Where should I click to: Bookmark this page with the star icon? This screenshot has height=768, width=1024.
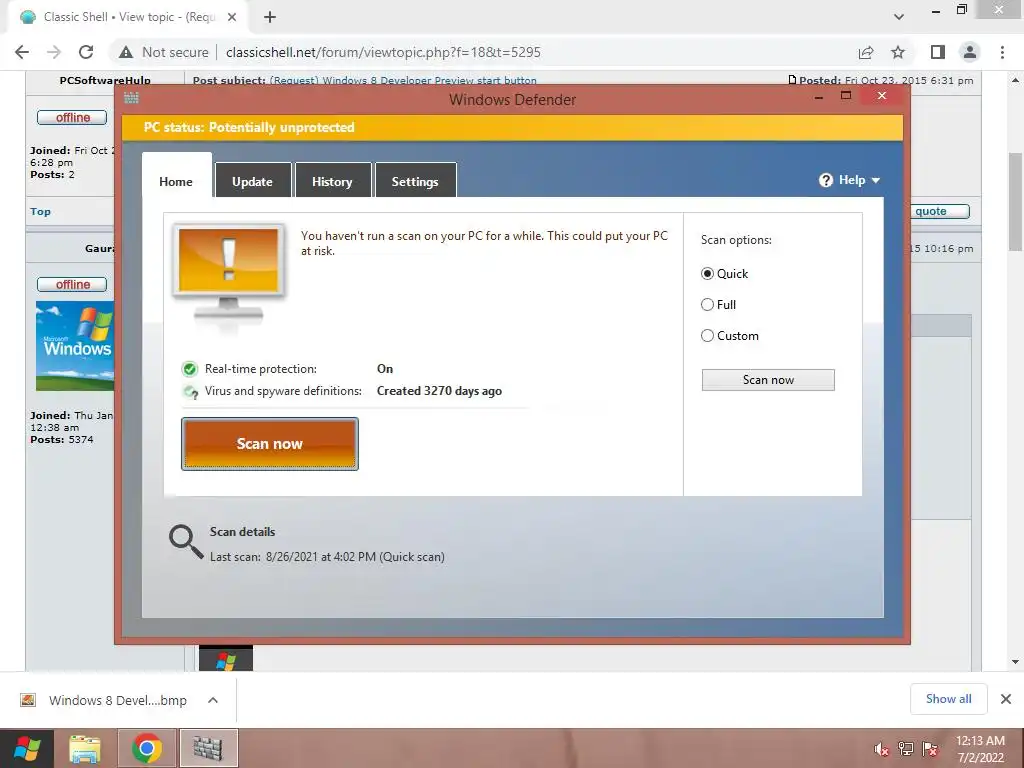(x=898, y=52)
